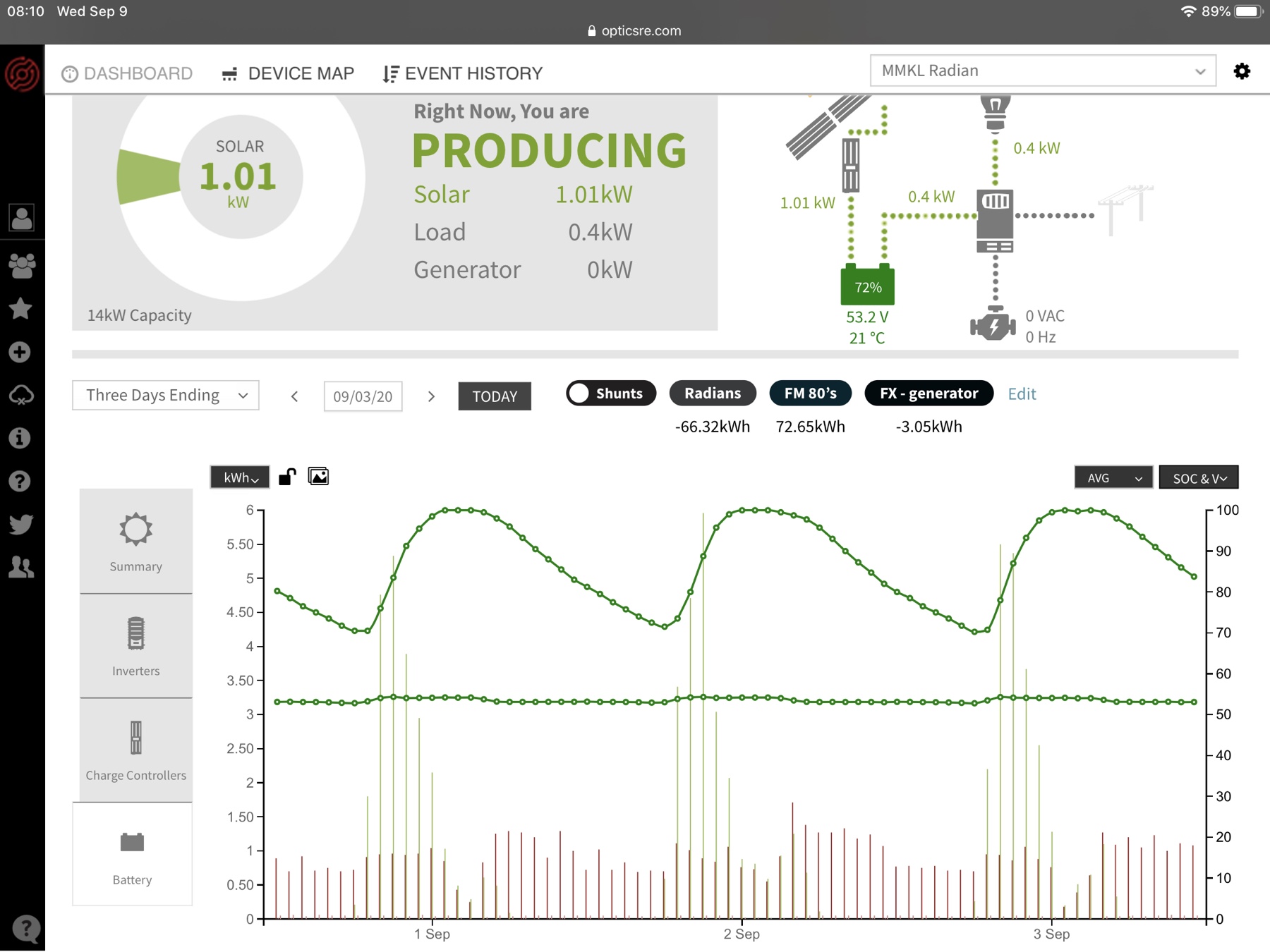Viewport: 1270px width, 952px height.
Task: Click the green battery 72% icon
Action: click(x=867, y=286)
